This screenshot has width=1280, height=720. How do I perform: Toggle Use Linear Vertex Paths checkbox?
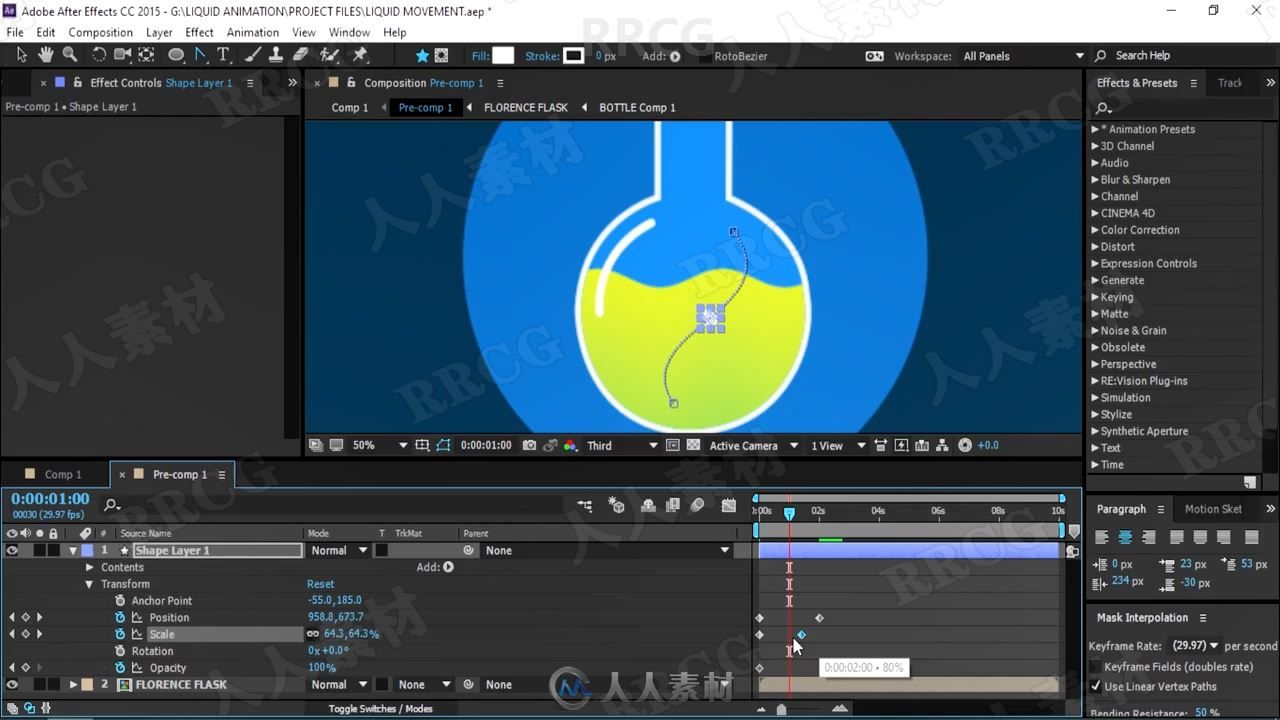[1096, 687]
